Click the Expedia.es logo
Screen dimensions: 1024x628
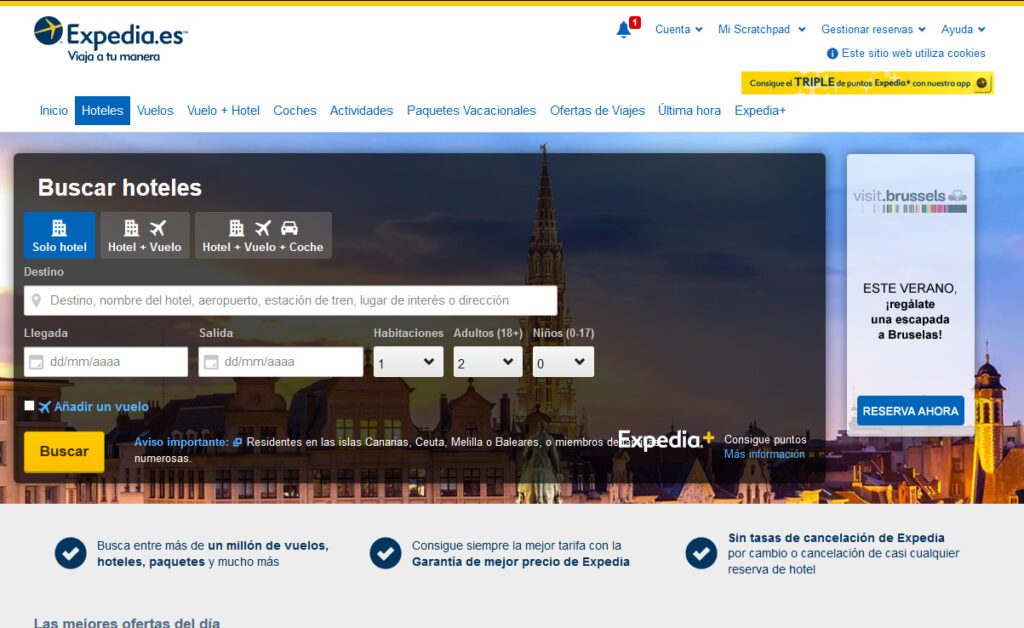click(110, 39)
